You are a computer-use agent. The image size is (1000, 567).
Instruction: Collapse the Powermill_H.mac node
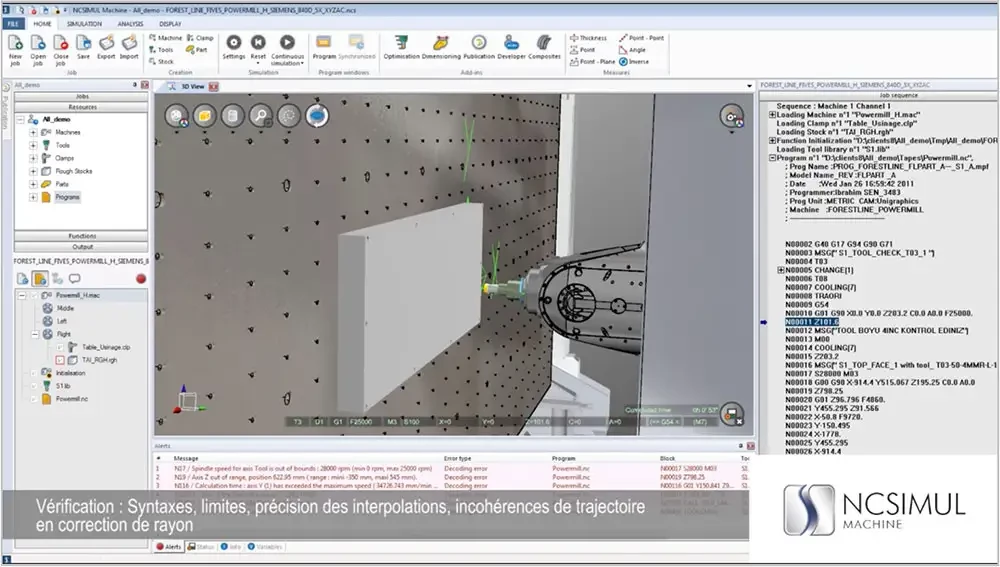(x=22, y=295)
